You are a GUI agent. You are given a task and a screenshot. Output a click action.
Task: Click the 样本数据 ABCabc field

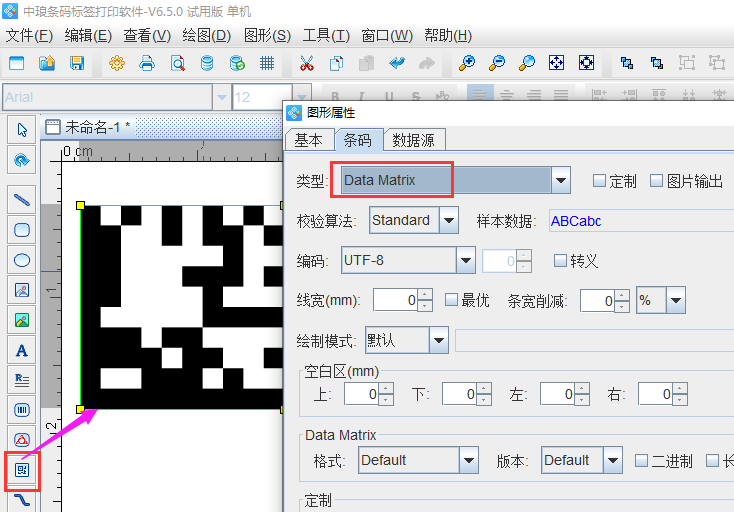coord(641,221)
